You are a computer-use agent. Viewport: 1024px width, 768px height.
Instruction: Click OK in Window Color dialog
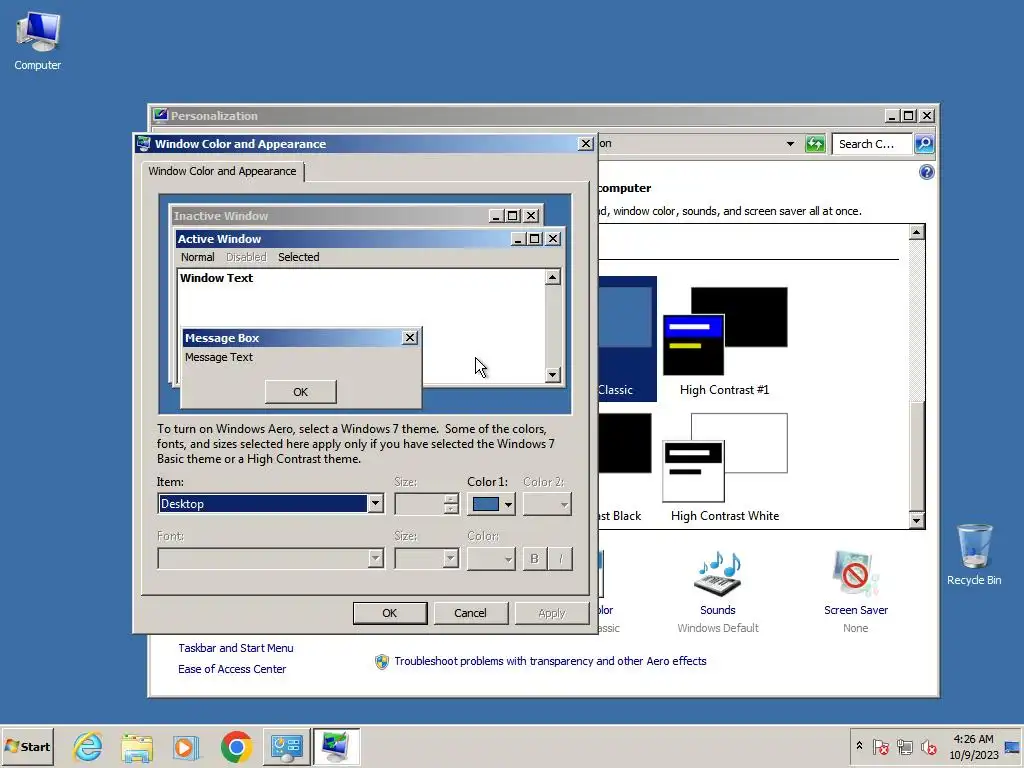pos(390,613)
